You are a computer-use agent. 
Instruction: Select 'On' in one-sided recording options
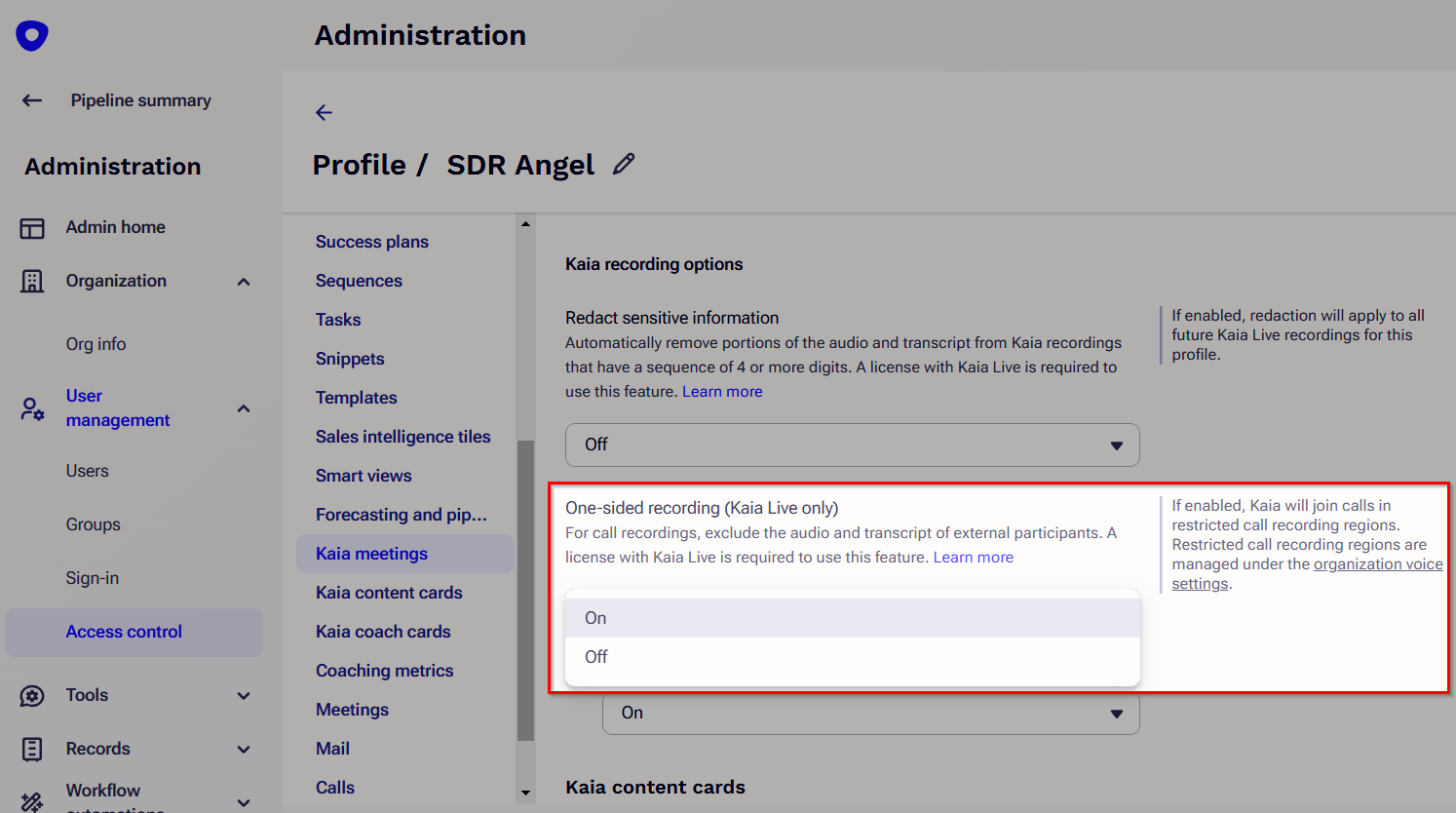(852, 618)
